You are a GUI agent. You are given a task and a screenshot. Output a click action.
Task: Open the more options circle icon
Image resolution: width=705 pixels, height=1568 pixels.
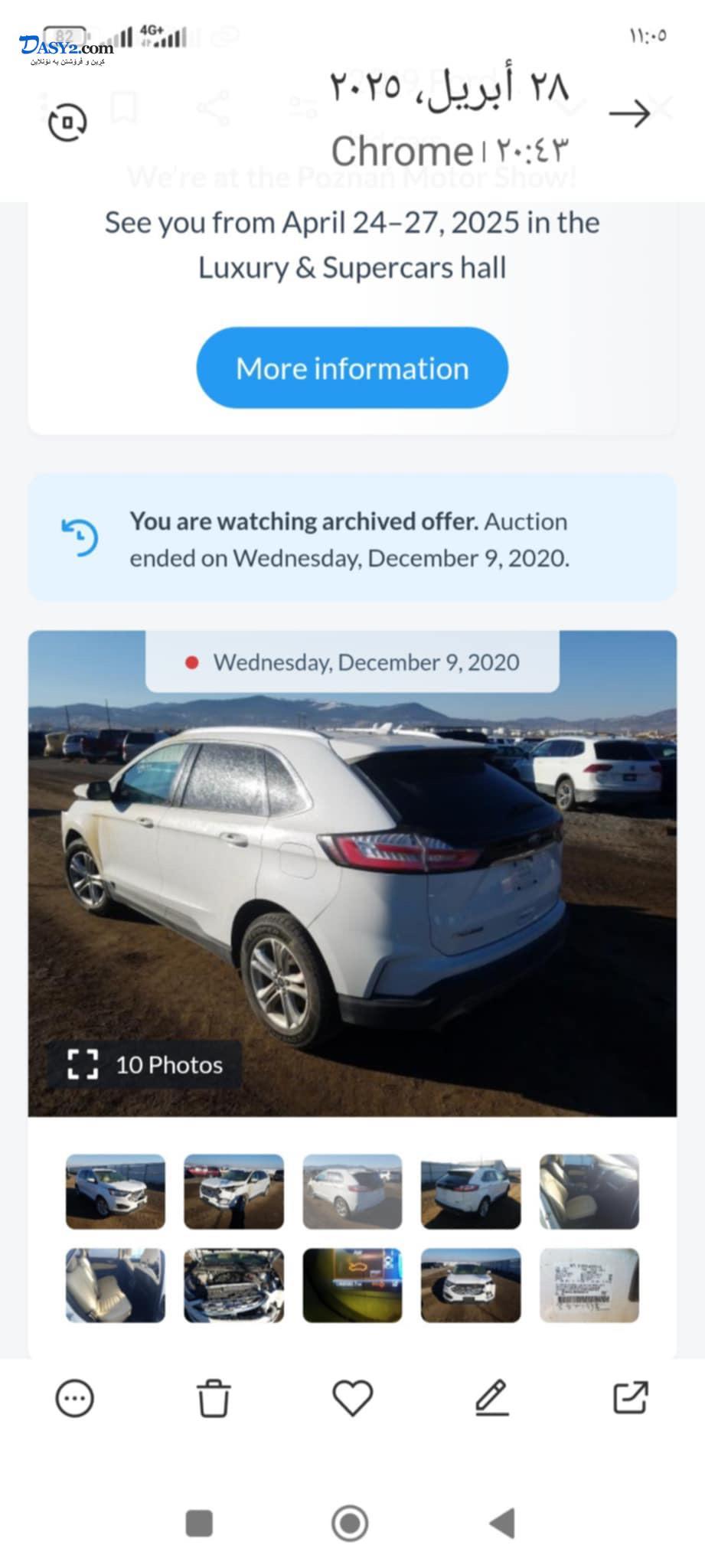75,1399
